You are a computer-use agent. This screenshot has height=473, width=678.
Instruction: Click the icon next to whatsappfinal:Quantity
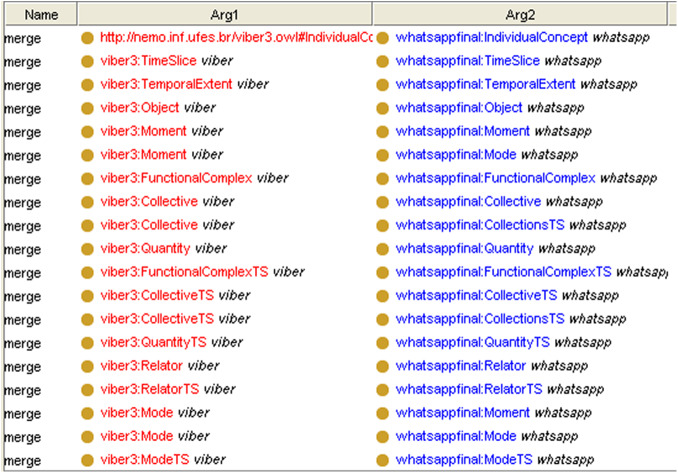coord(383,248)
